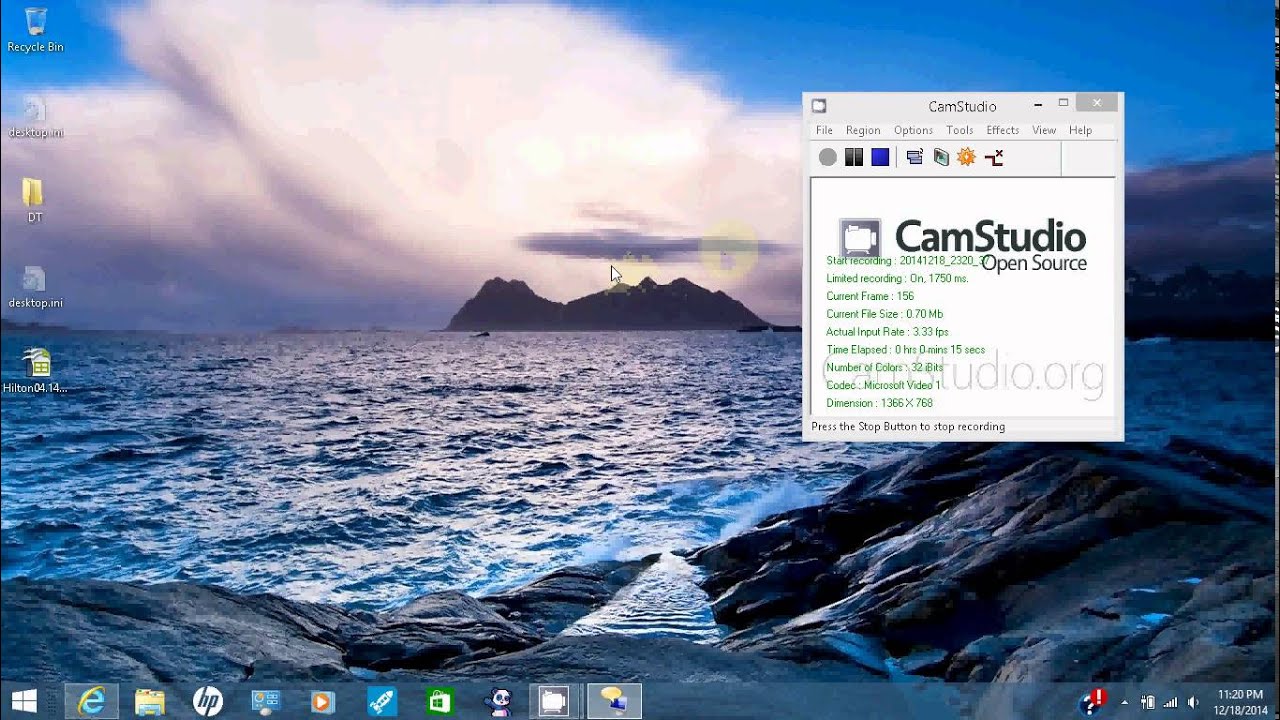This screenshot has width=1280, height=720.
Task: Select the Recycle Bin desktop icon
Action: pyautogui.click(x=35, y=30)
